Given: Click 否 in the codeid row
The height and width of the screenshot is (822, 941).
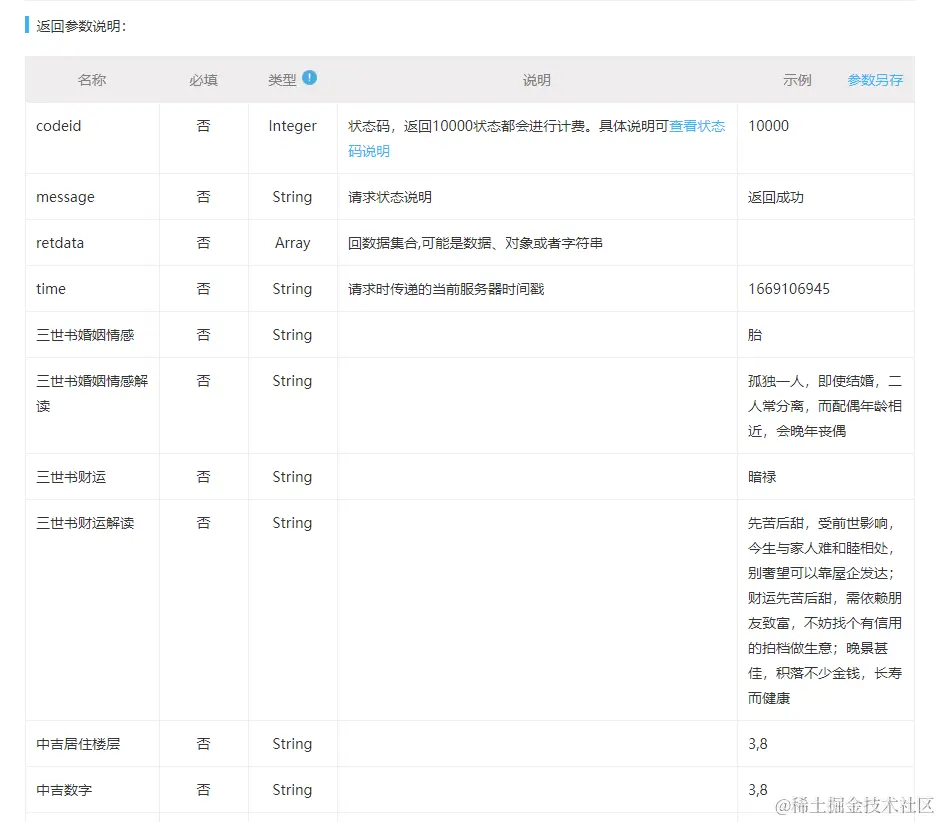Looking at the screenshot, I should [203, 126].
